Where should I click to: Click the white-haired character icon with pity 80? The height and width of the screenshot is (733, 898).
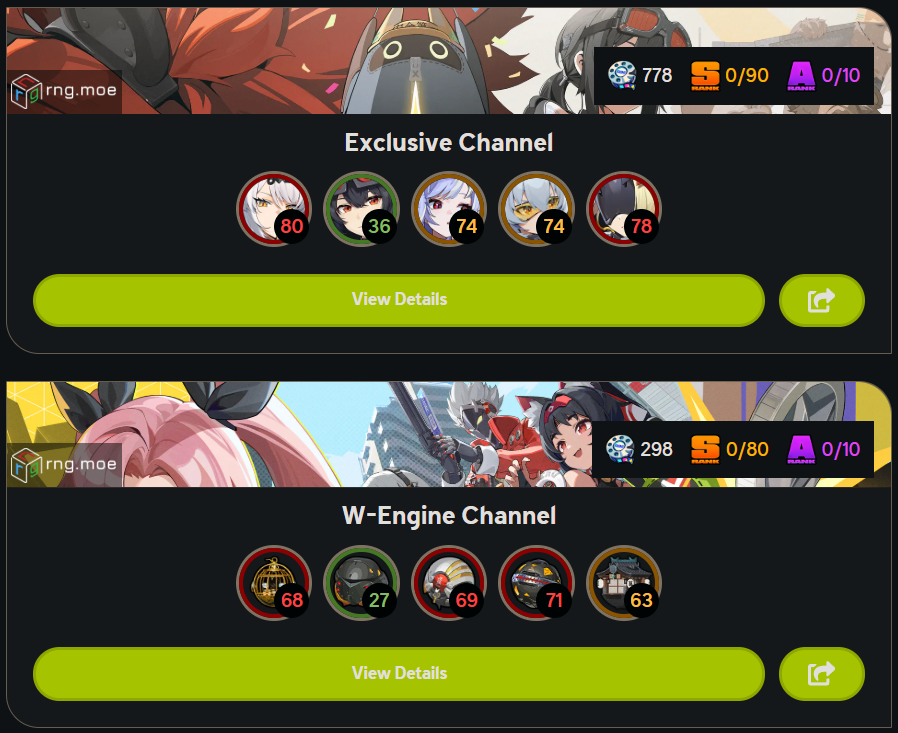point(274,209)
